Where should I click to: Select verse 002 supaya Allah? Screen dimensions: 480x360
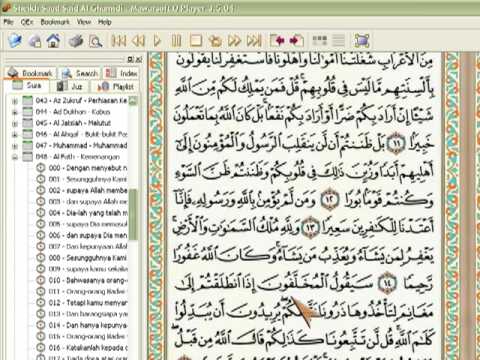88,190
